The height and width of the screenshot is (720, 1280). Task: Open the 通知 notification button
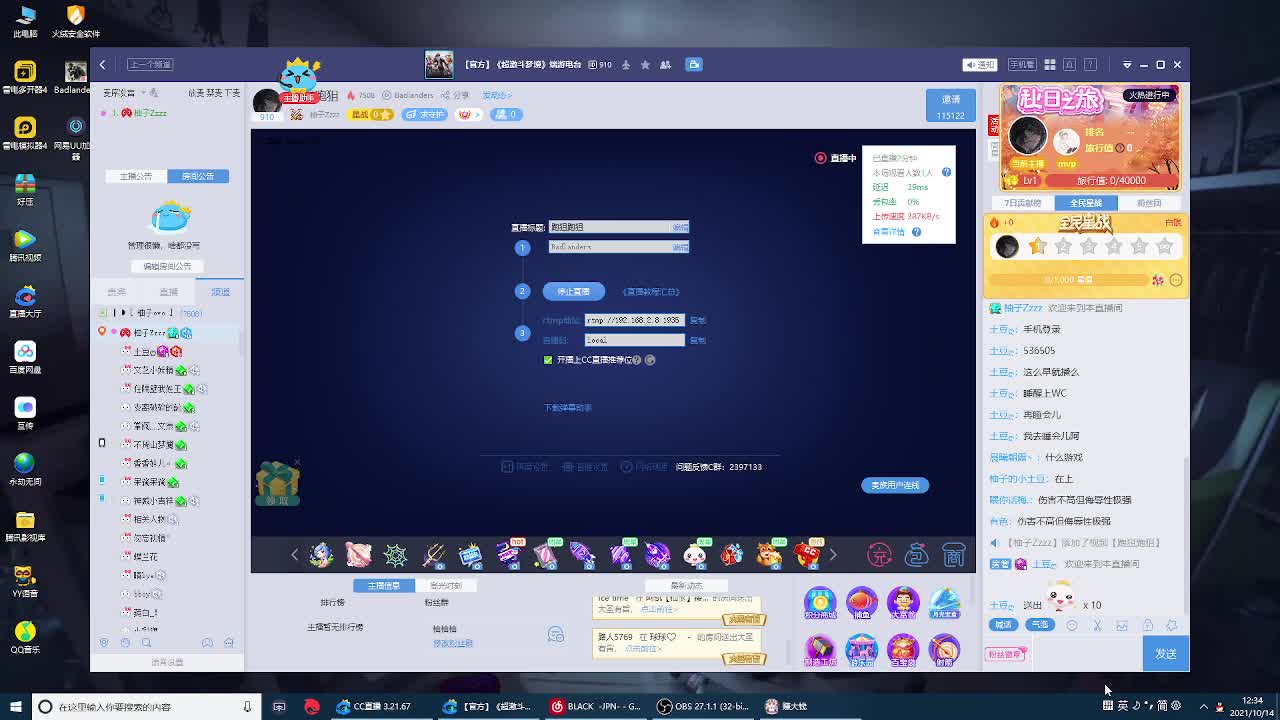(980, 64)
